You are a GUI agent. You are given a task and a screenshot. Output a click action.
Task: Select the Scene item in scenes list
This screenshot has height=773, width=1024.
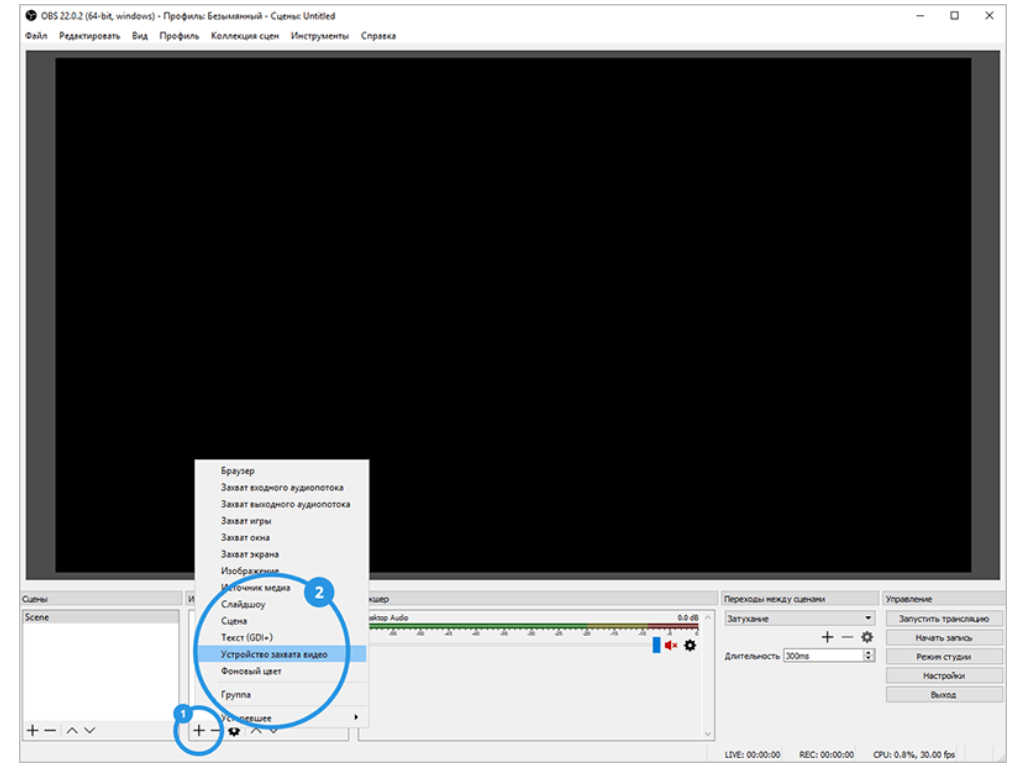pyautogui.click(x=101, y=618)
